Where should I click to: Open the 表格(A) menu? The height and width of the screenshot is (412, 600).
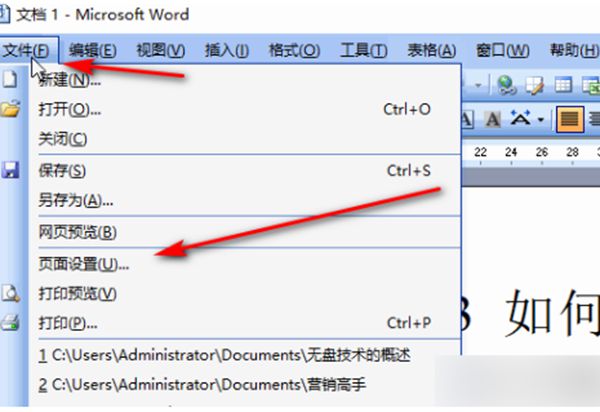coord(431,50)
